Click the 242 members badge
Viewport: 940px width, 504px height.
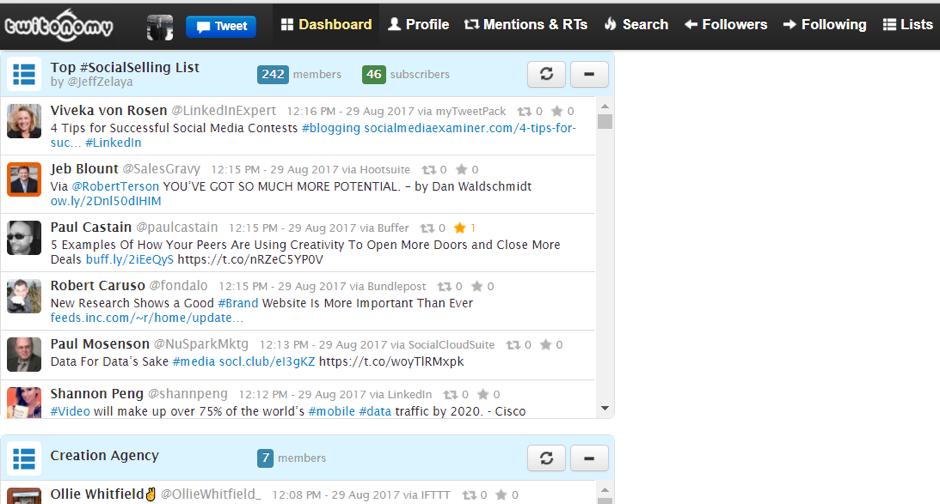pos(273,74)
